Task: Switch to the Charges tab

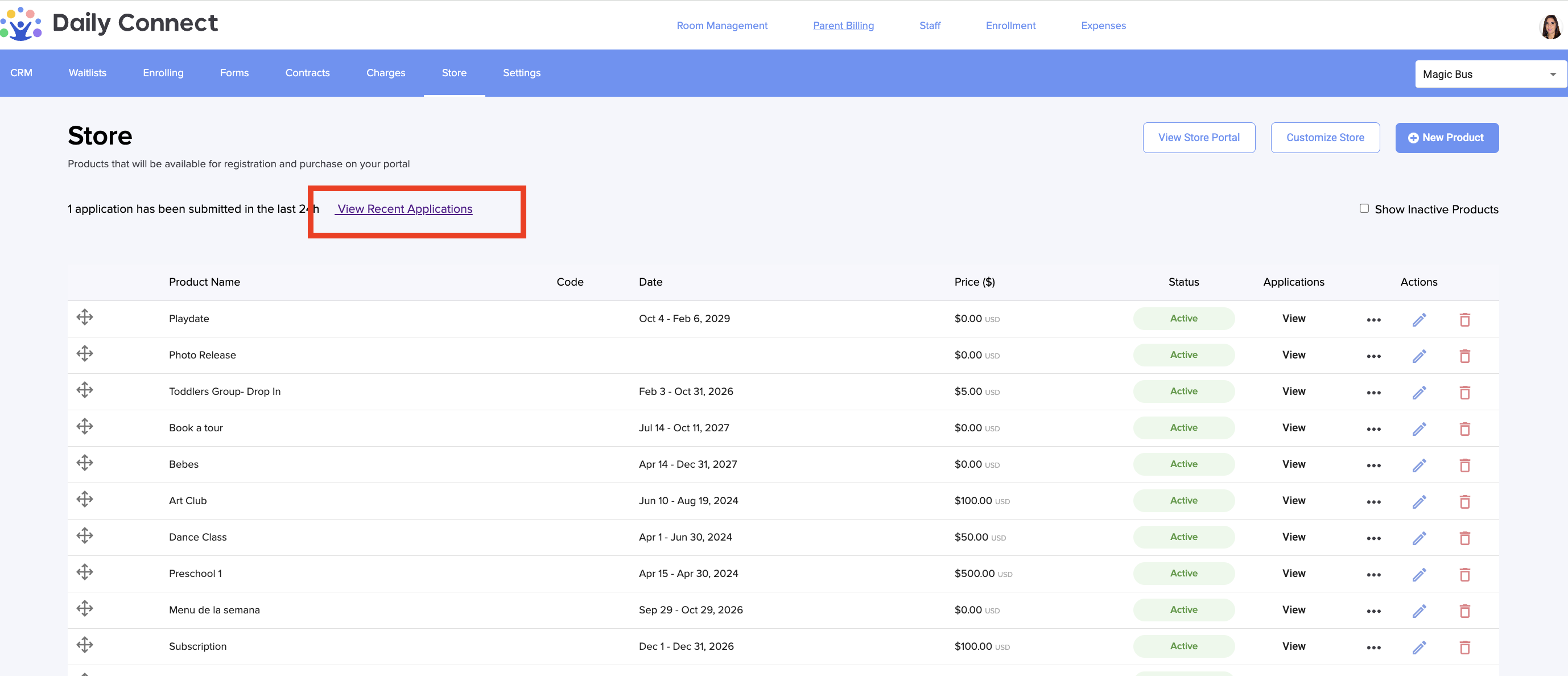Action: 385,72
